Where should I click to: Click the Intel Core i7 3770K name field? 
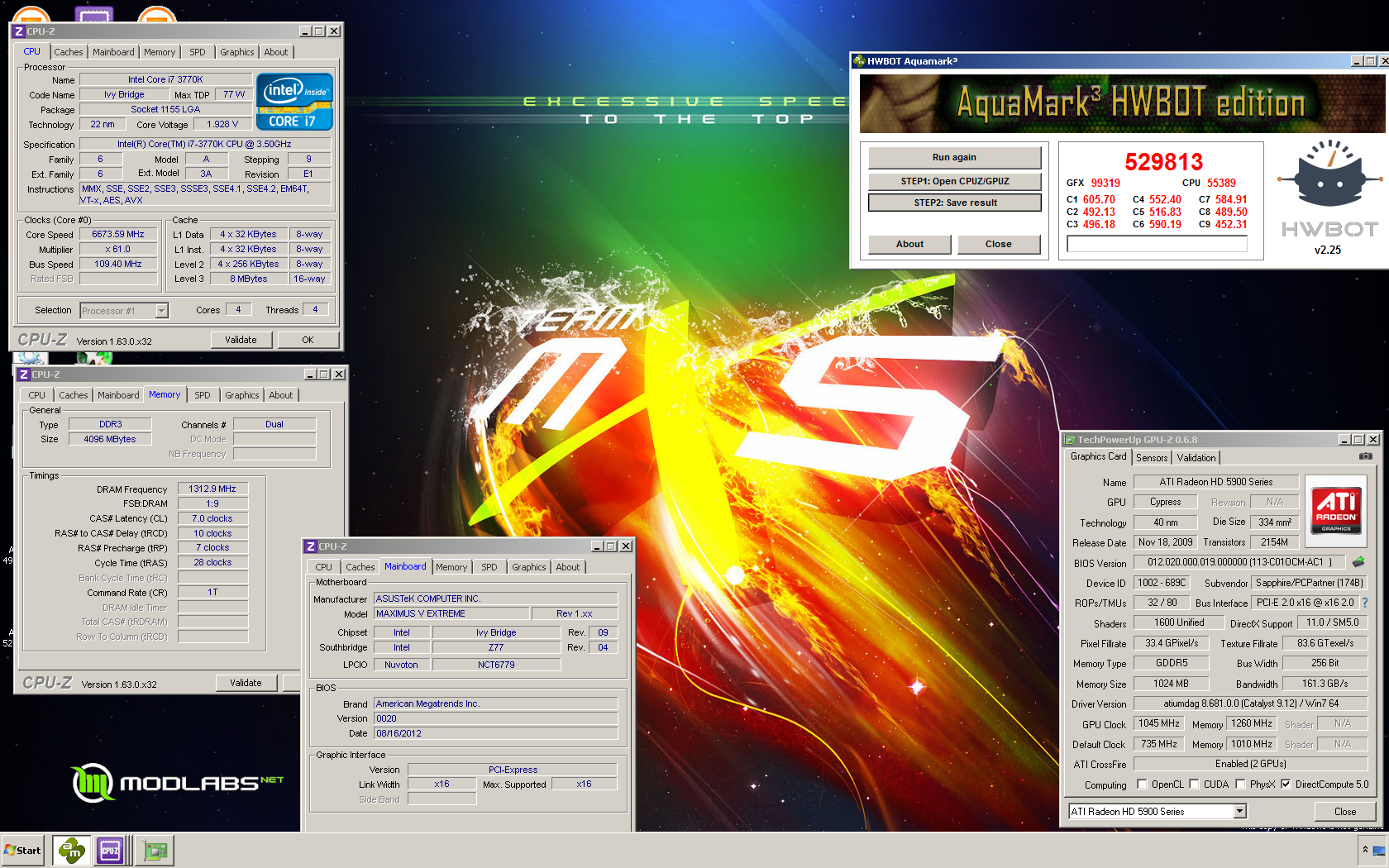(x=165, y=80)
